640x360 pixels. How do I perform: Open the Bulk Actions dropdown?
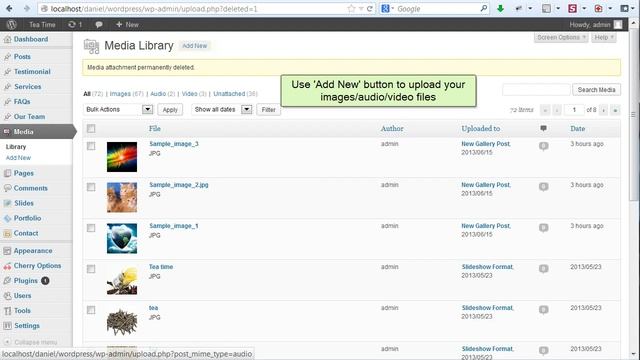coord(118,109)
